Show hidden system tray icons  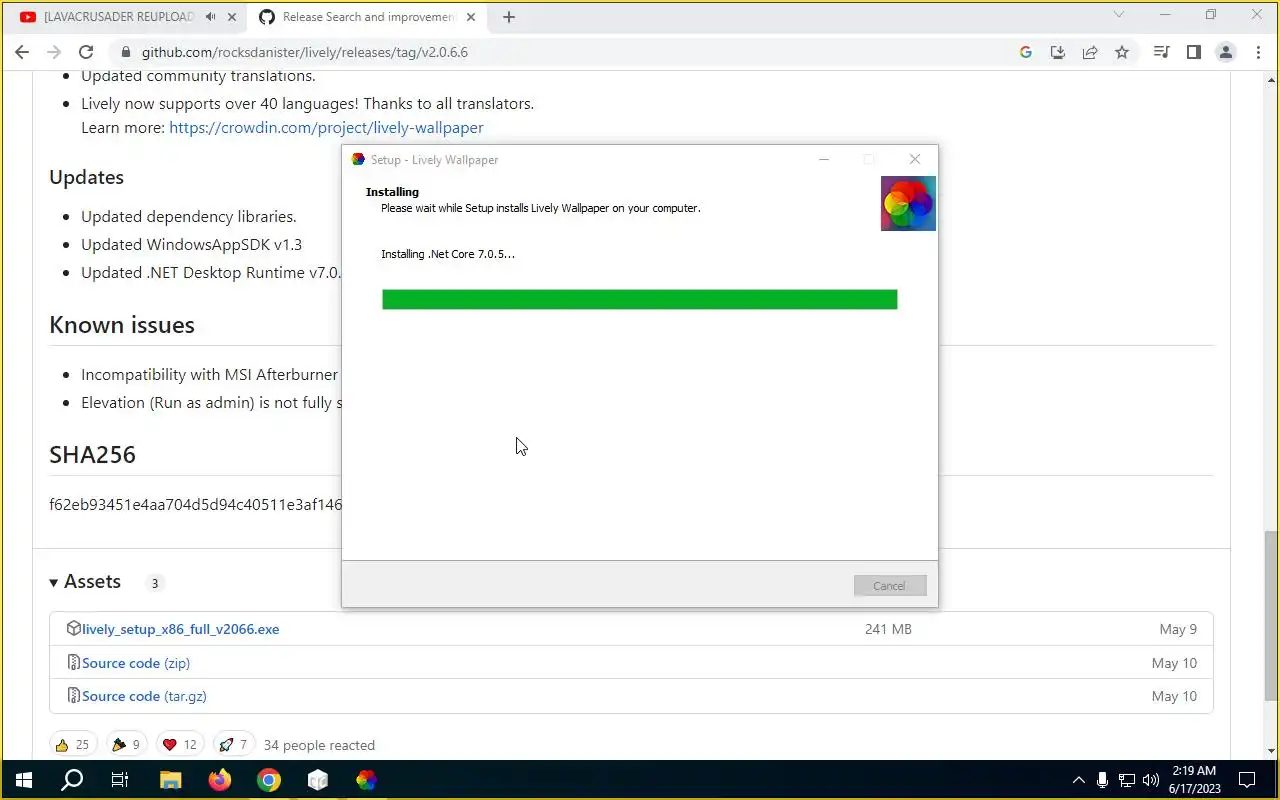coord(1078,780)
